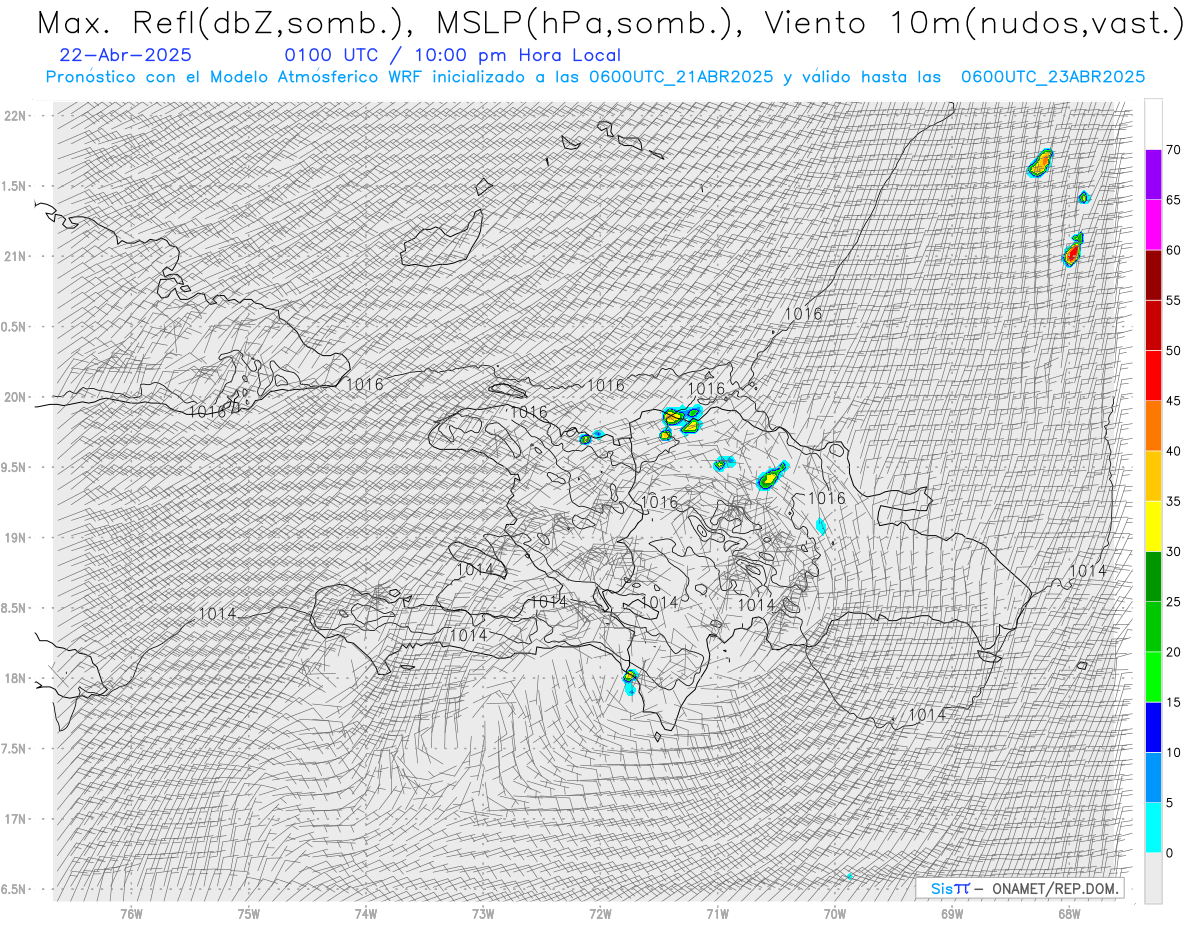Click the '6.5N' latitude tick label
1200x927 pixels.
(x=14, y=889)
